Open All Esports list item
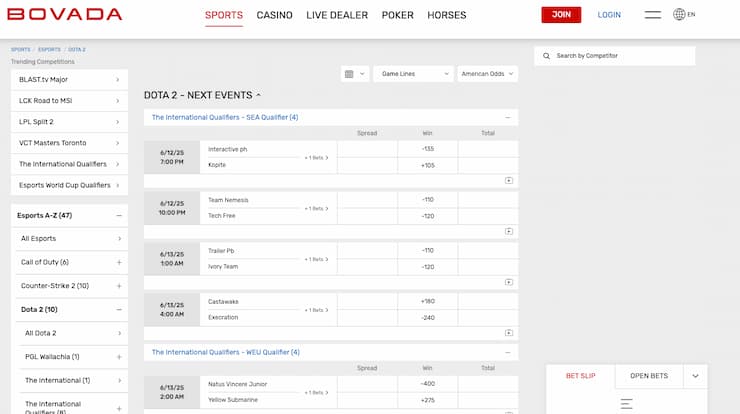This screenshot has width=740, height=414. point(71,238)
